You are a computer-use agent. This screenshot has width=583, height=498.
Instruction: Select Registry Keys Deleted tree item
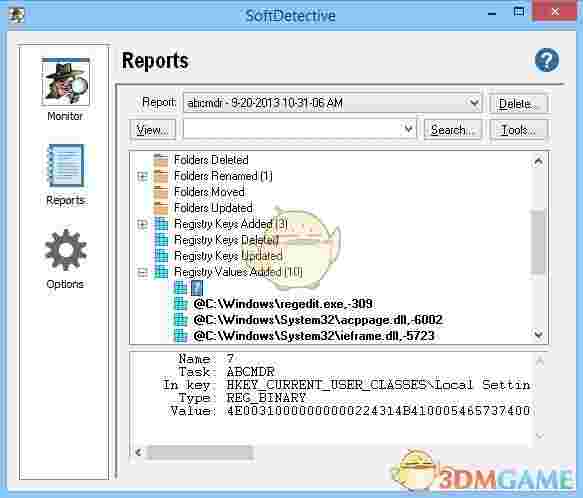(x=226, y=240)
